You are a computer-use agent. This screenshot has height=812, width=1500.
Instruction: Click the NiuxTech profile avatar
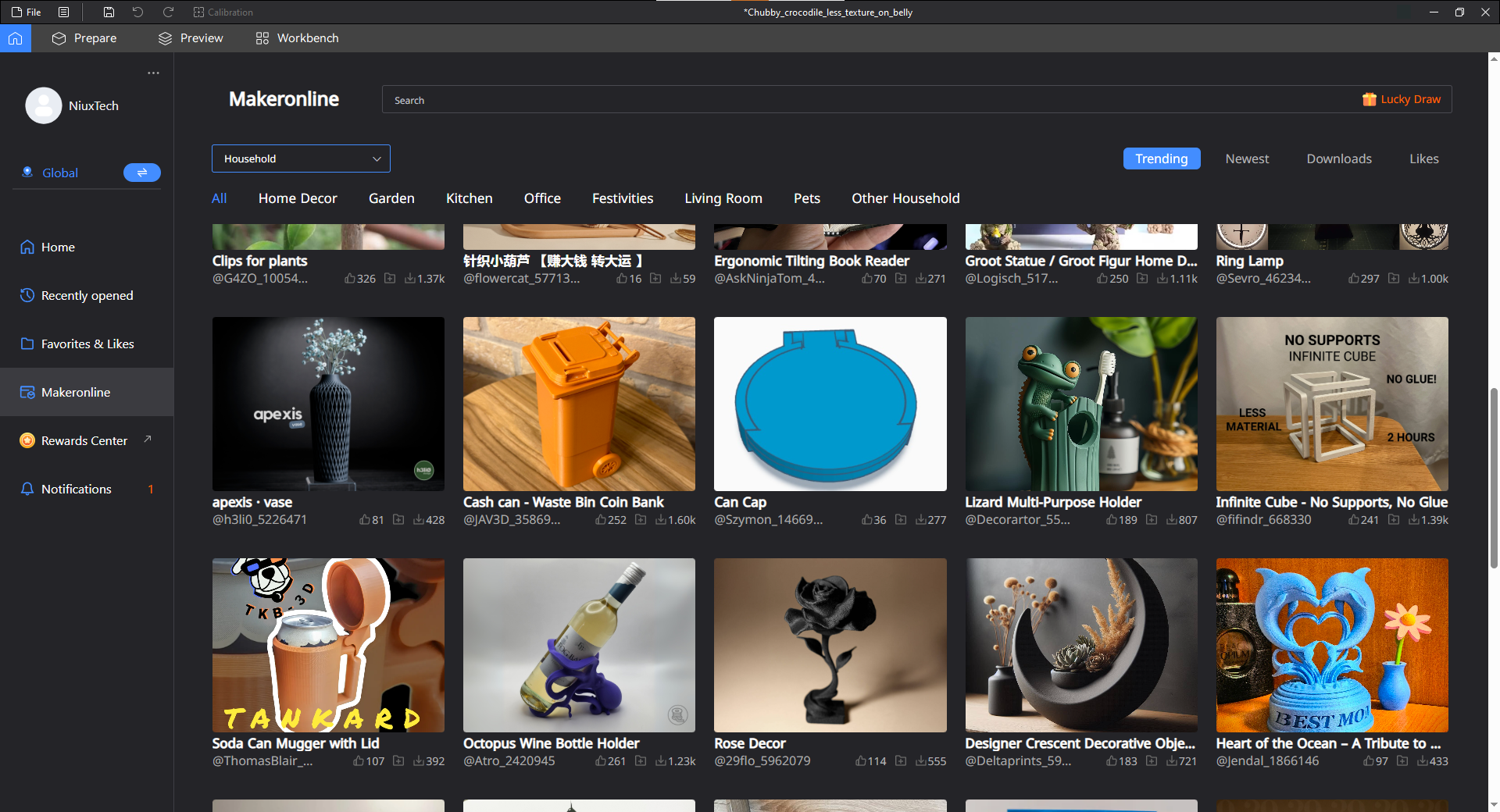pyautogui.click(x=44, y=105)
